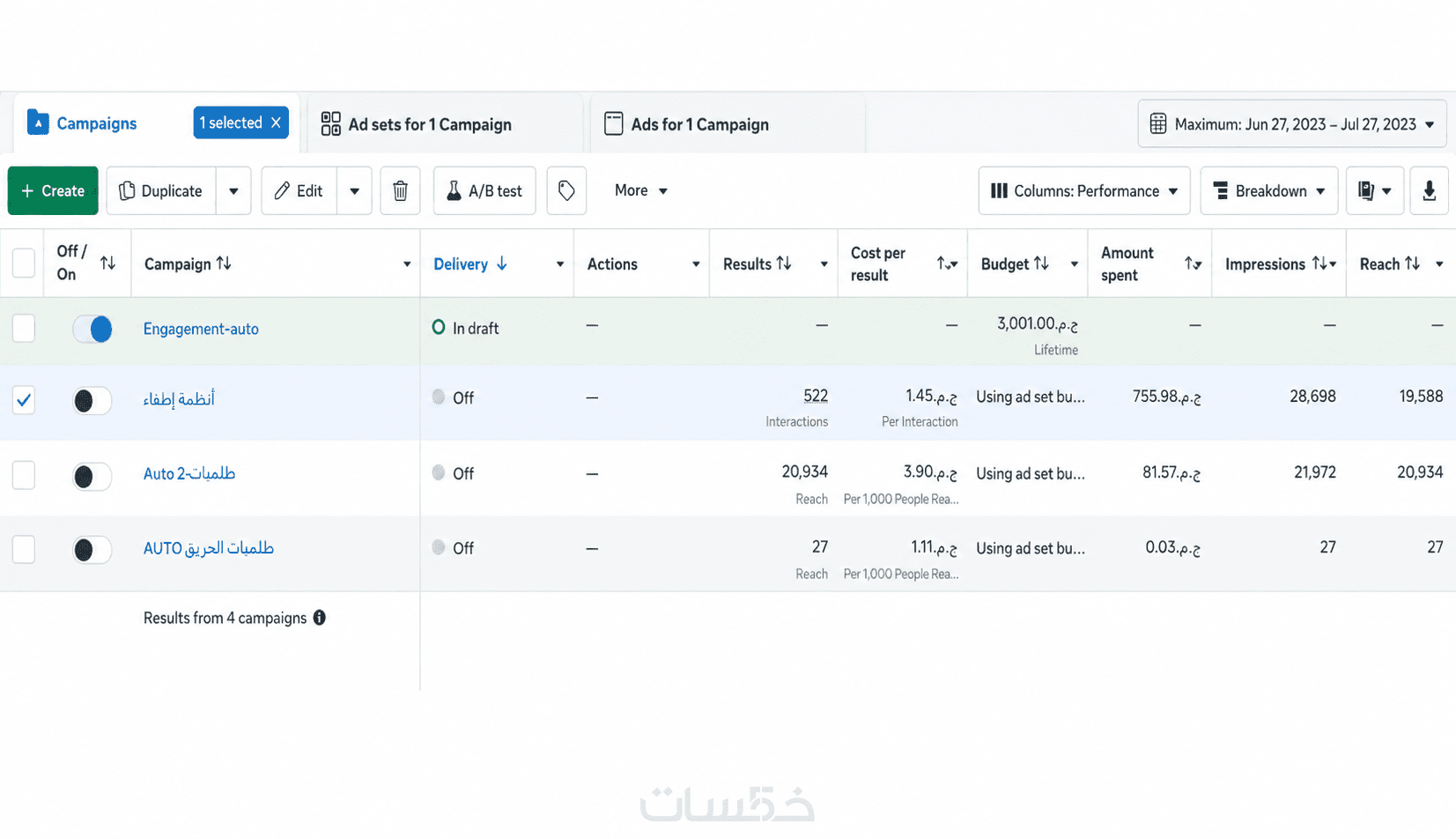Viewport: 1456px width, 839px height.
Task: Open Columns: Performance dropdown
Action: [x=1083, y=190]
